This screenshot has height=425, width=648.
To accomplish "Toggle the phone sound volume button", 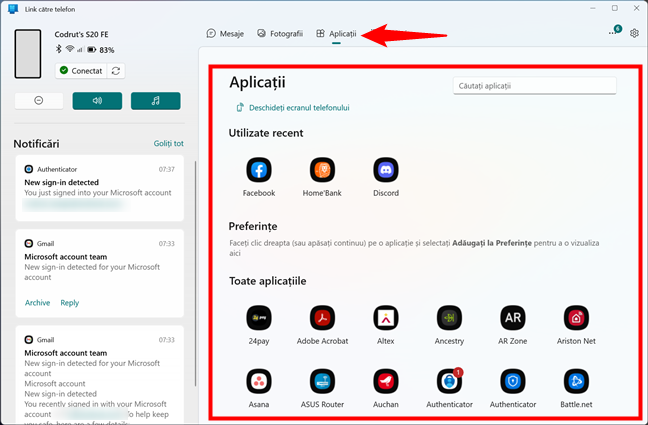I will point(97,100).
